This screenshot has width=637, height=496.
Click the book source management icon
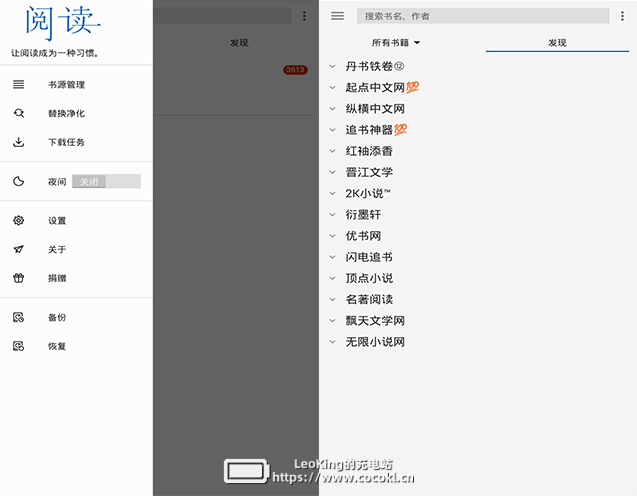pos(18,85)
